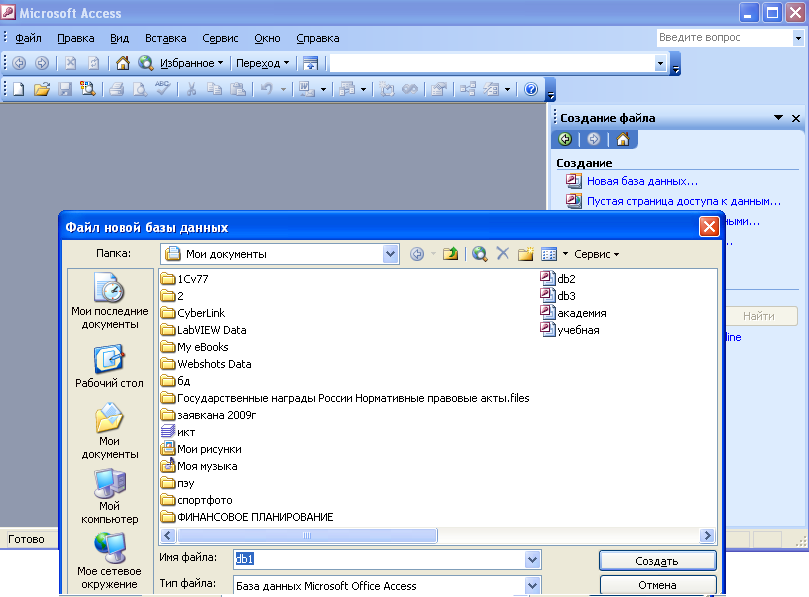Open the Сервис menu in menu bar

(x=220, y=38)
